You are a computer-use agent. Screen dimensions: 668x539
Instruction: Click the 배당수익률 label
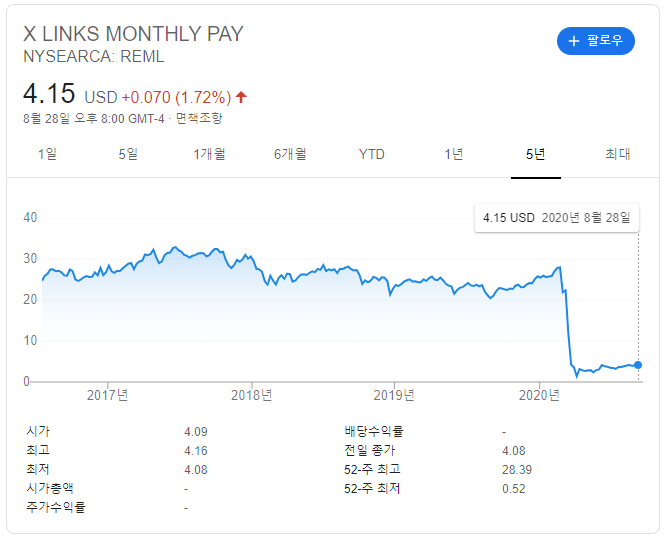pyautogui.click(x=374, y=431)
